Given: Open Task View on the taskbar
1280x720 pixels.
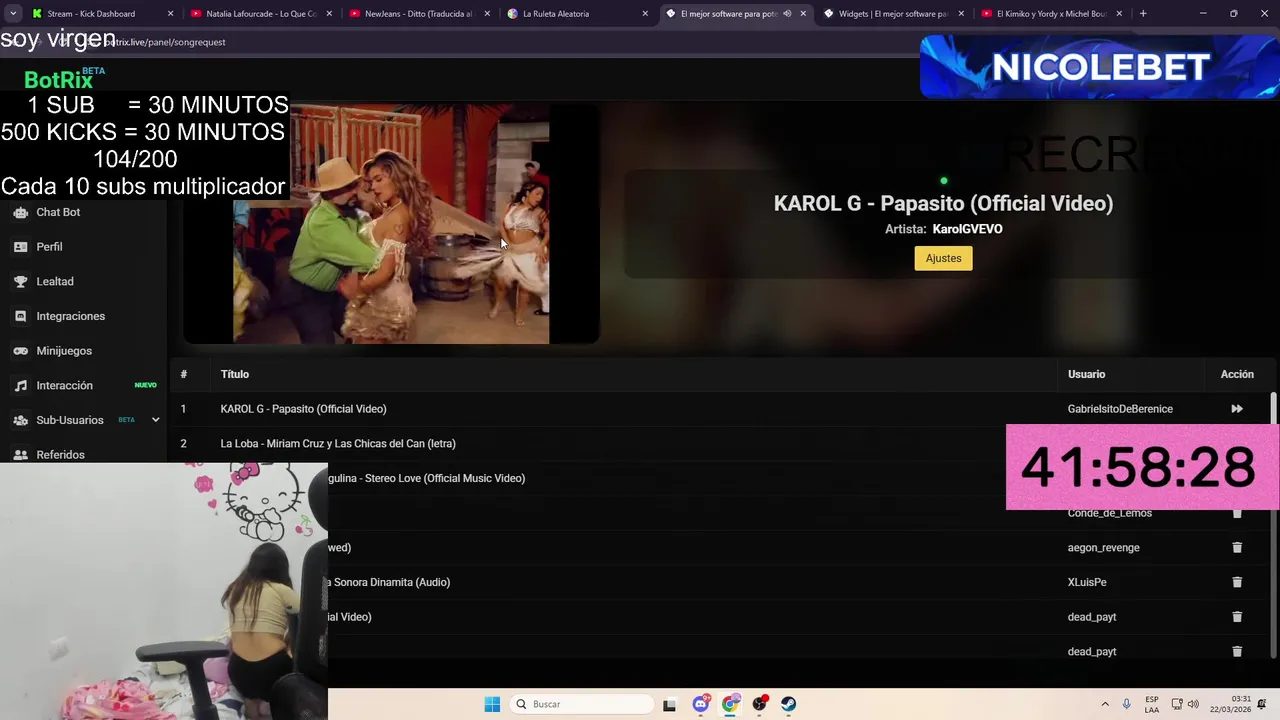Looking at the screenshot, I should tap(670, 704).
